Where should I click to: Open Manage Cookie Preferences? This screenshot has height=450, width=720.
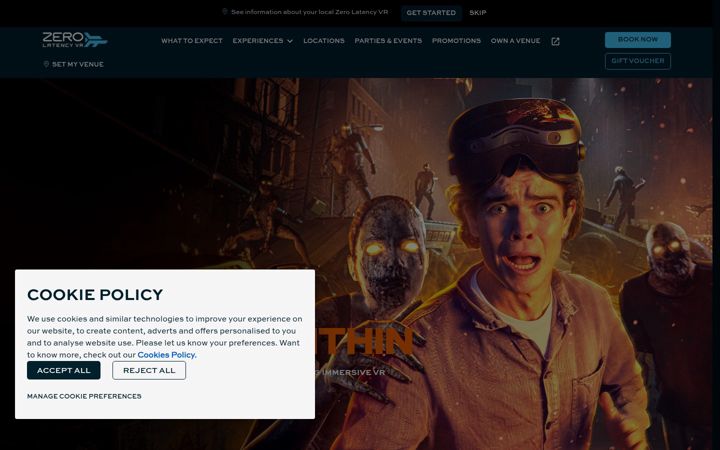tap(84, 396)
